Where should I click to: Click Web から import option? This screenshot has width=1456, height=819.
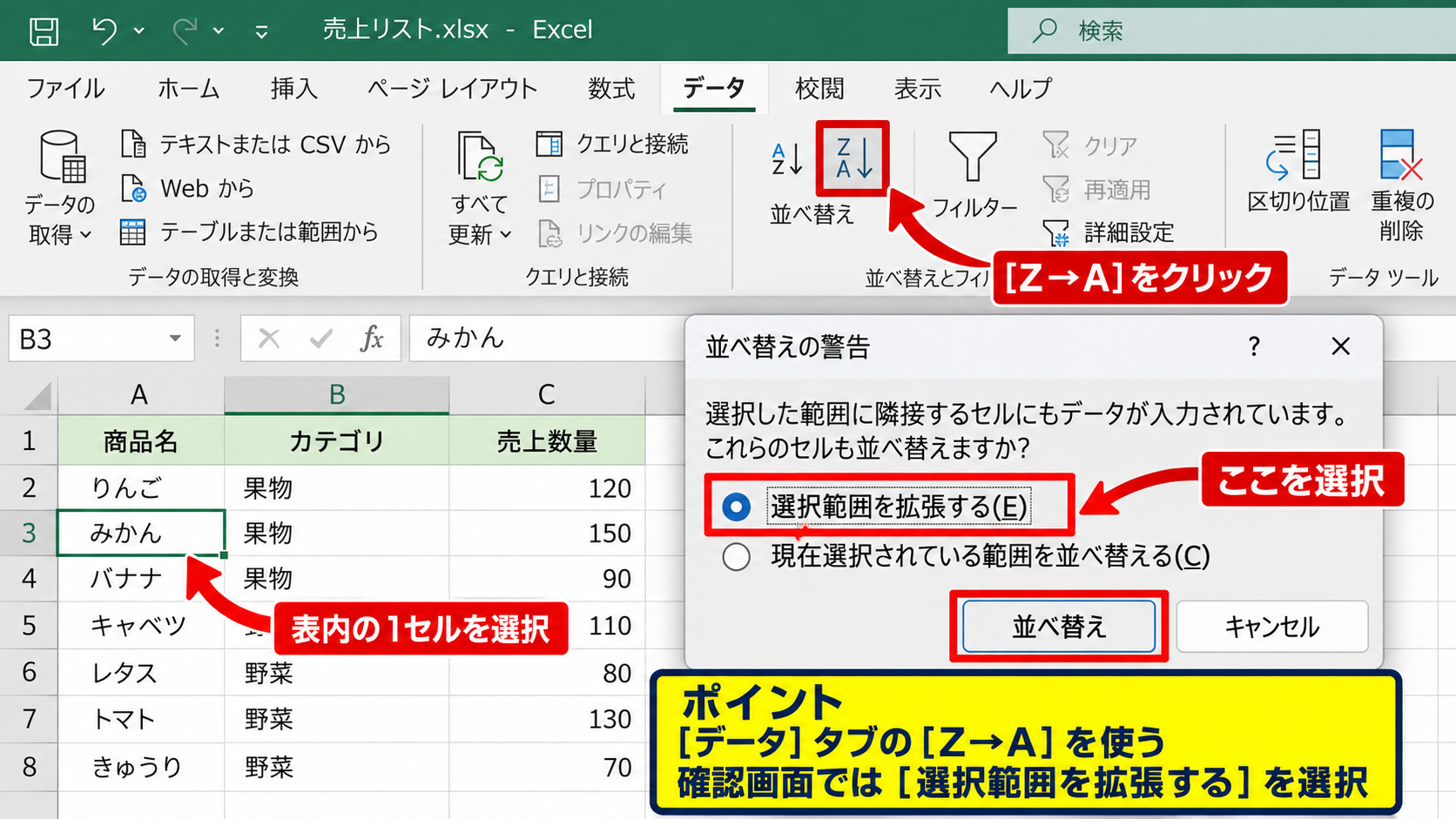[187, 188]
